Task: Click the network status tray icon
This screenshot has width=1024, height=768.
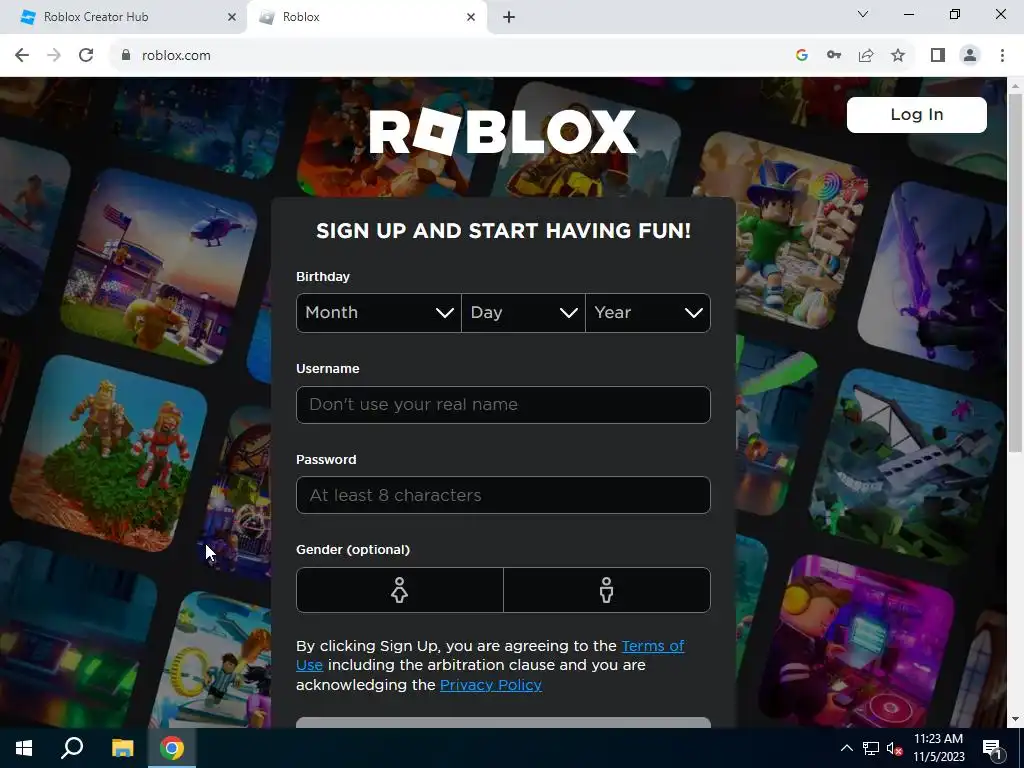Action: (871, 748)
